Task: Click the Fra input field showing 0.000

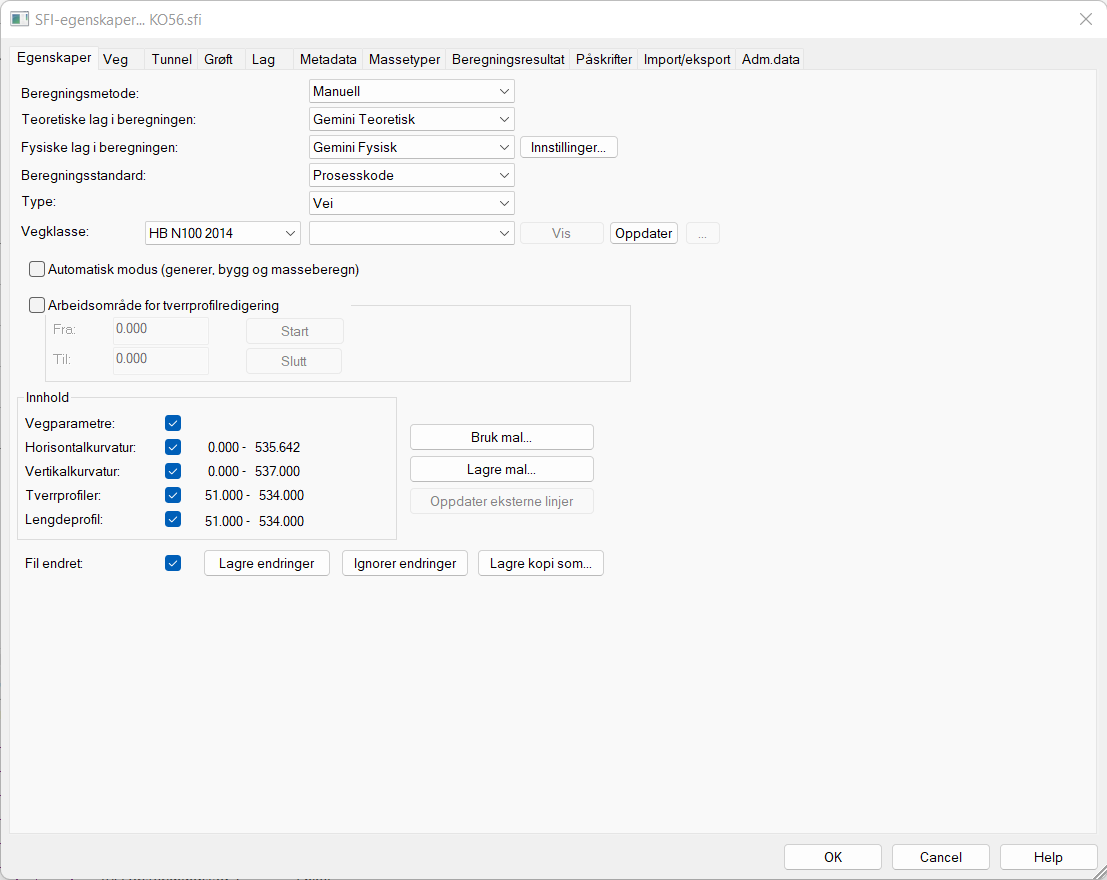Action: pyautogui.click(x=160, y=331)
